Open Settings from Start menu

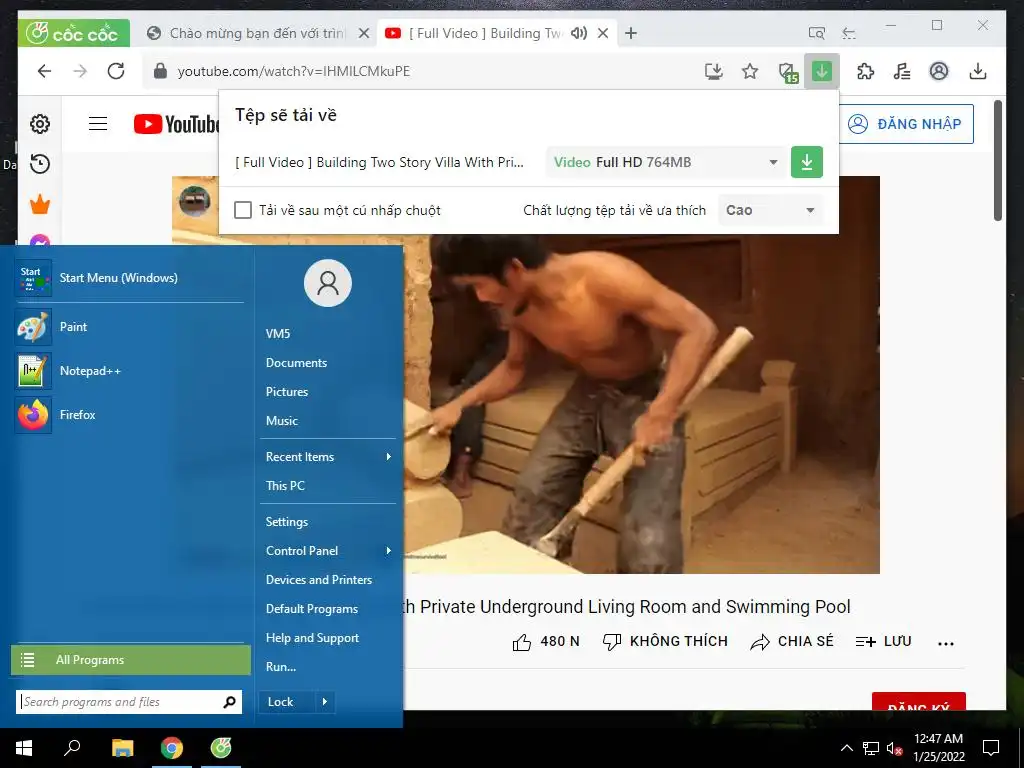point(287,522)
